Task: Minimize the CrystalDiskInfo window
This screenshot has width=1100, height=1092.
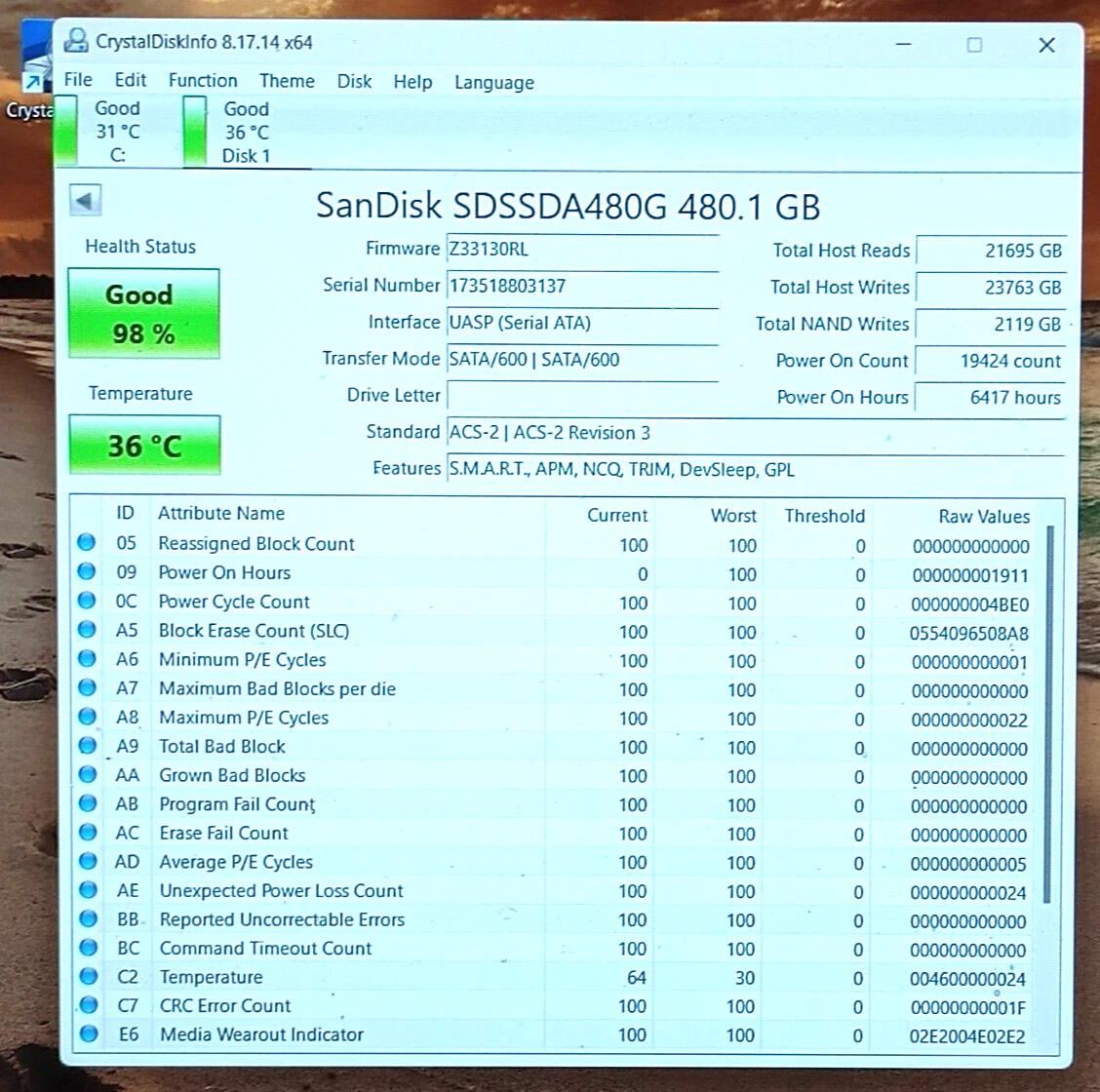Action: pos(904,44)
